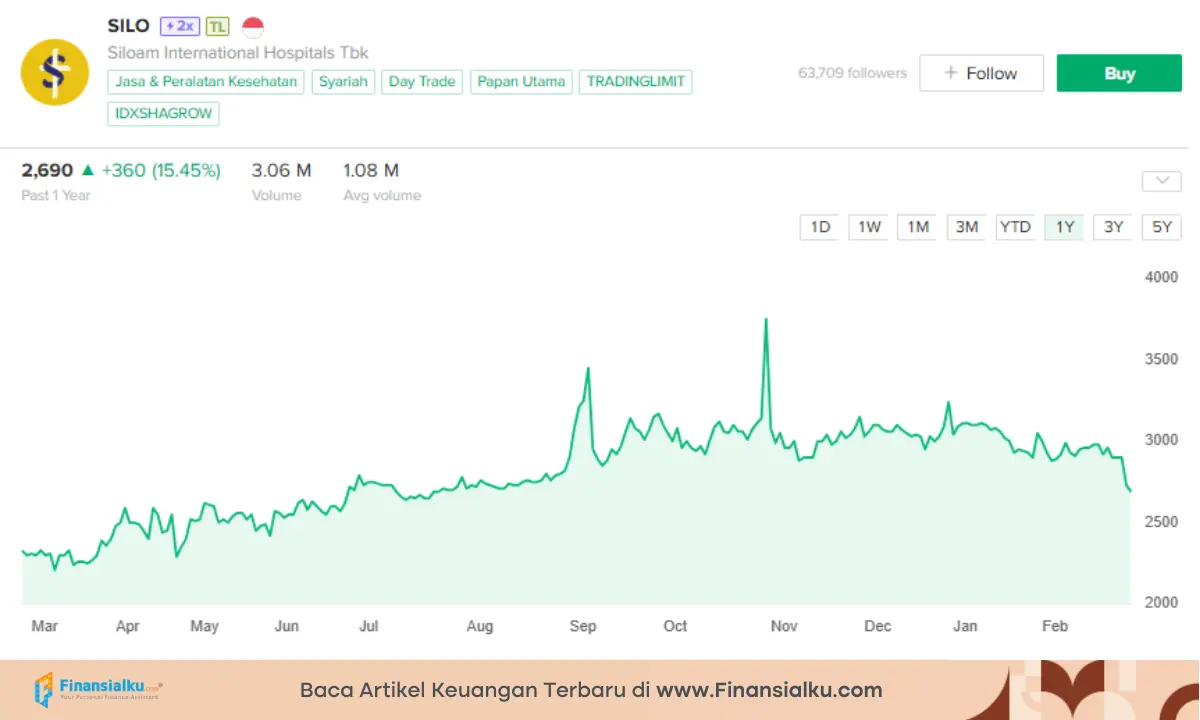Expand the chevron dropdown above range buttons
This screenshot has height=720, width=1200.
tap(1161, 181)
